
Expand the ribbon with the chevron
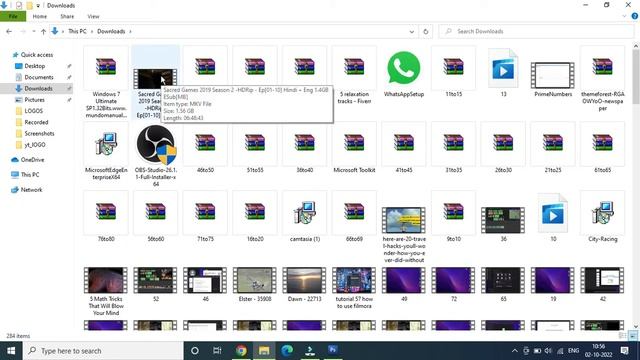(x=624, y=16)
